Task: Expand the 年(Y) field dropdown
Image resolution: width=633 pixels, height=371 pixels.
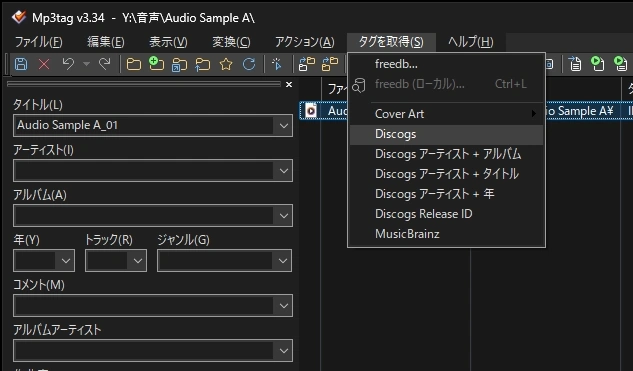Action: 66,261
